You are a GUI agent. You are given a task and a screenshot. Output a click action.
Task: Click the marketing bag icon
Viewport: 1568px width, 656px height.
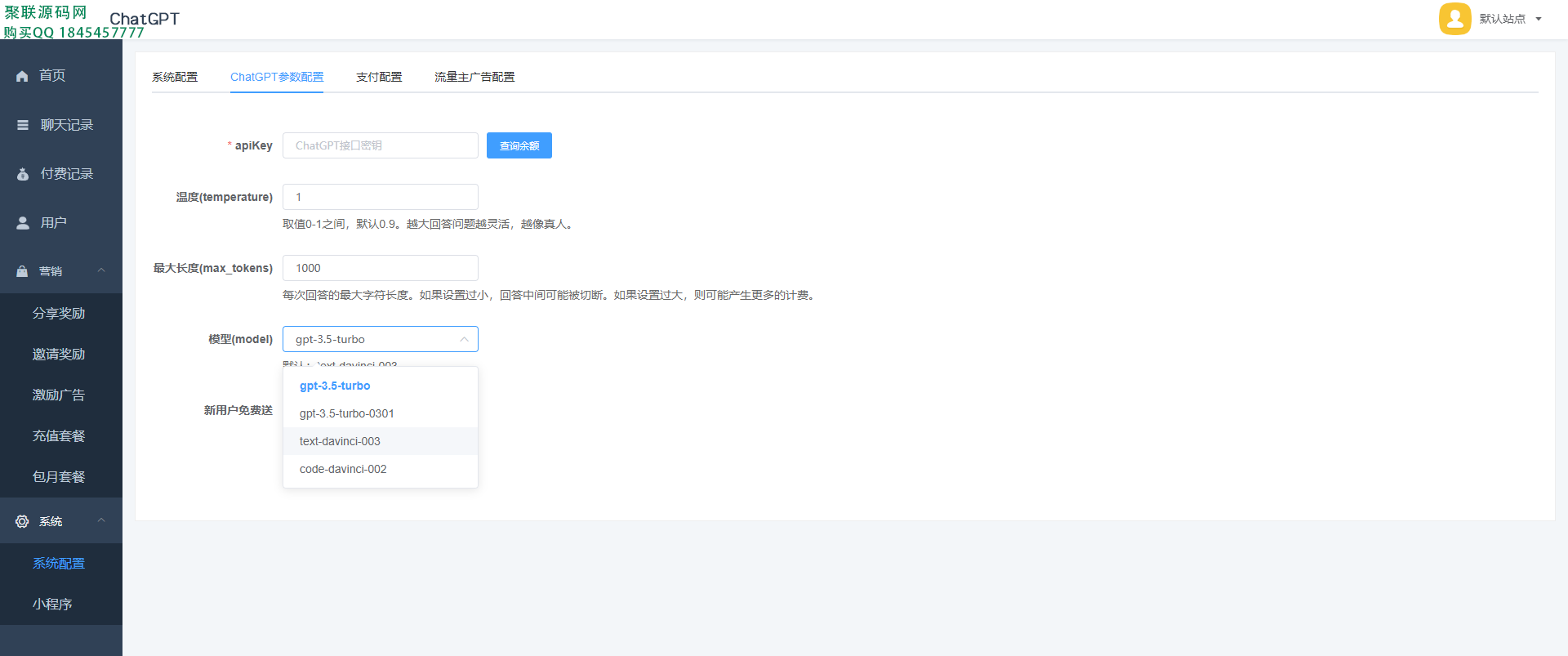tap(22, 271)
